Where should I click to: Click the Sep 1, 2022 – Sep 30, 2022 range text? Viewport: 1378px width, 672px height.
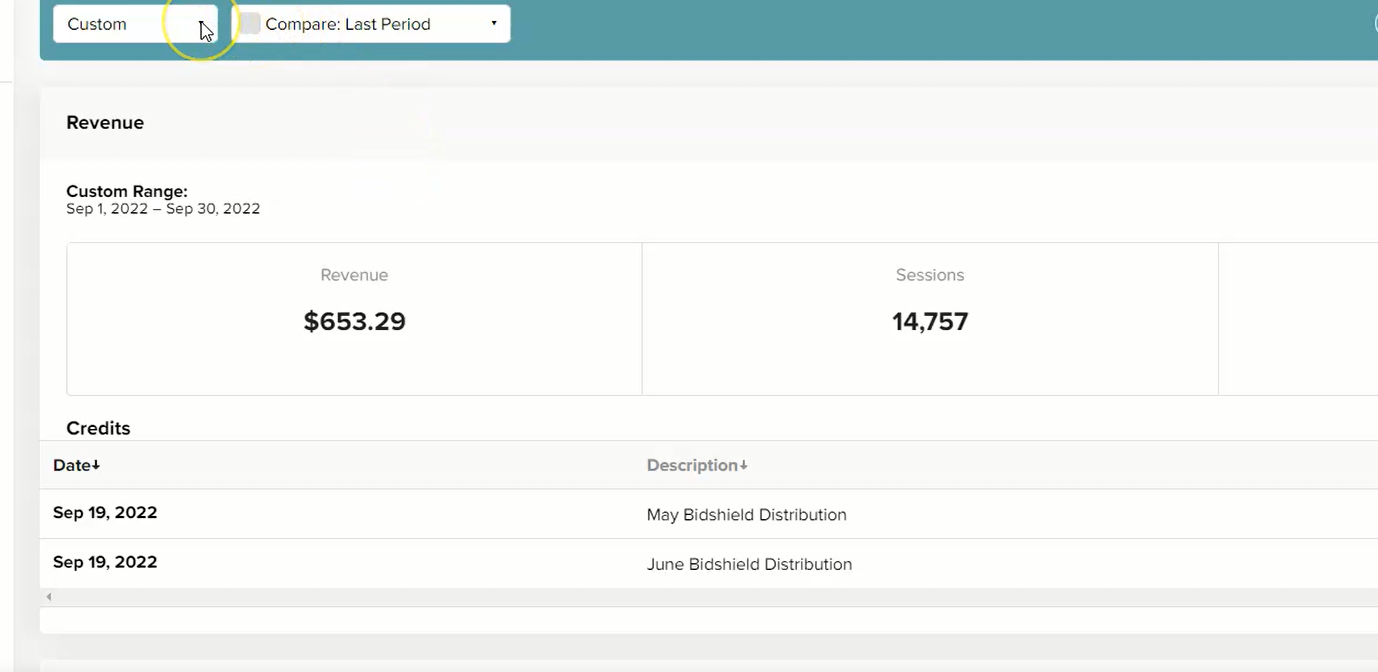pos(163,209)
